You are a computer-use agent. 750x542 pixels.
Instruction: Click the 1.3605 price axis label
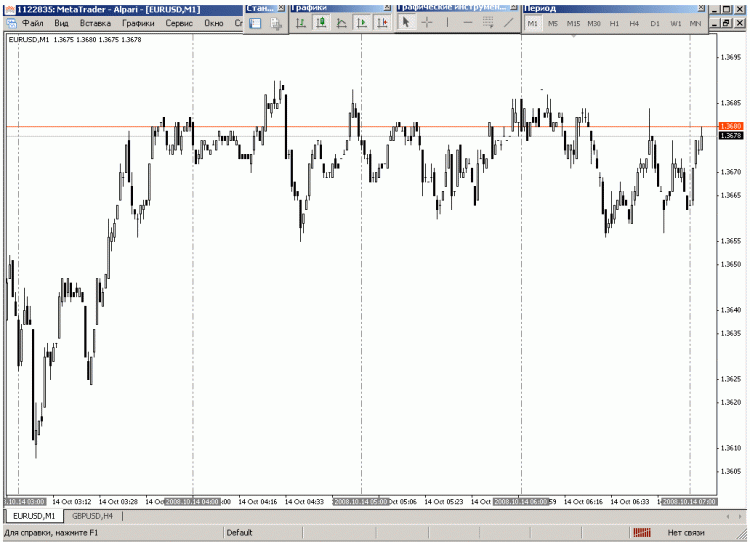tap(730, 471)
